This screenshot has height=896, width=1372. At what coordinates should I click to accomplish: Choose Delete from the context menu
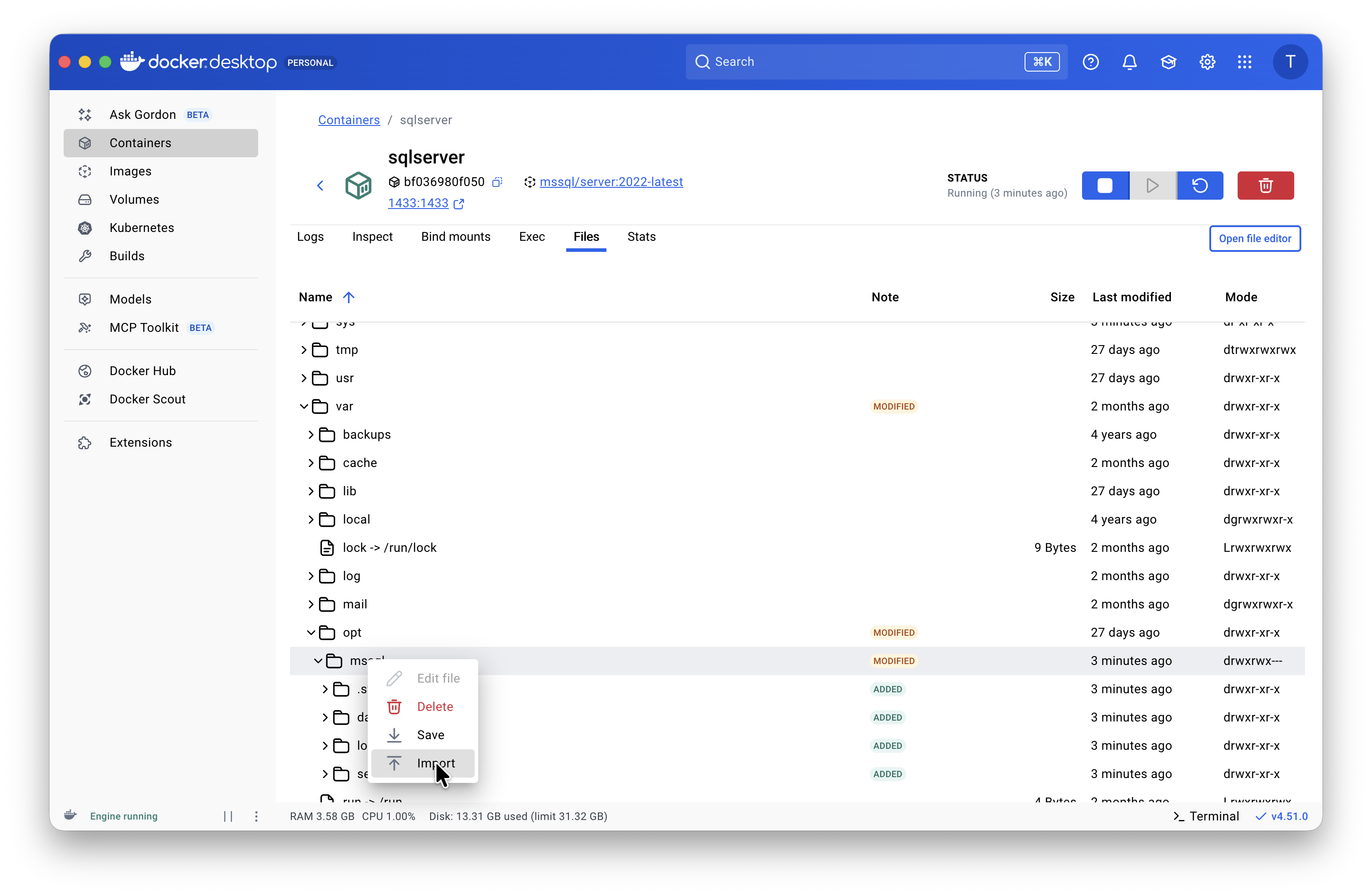click(423, 706)
